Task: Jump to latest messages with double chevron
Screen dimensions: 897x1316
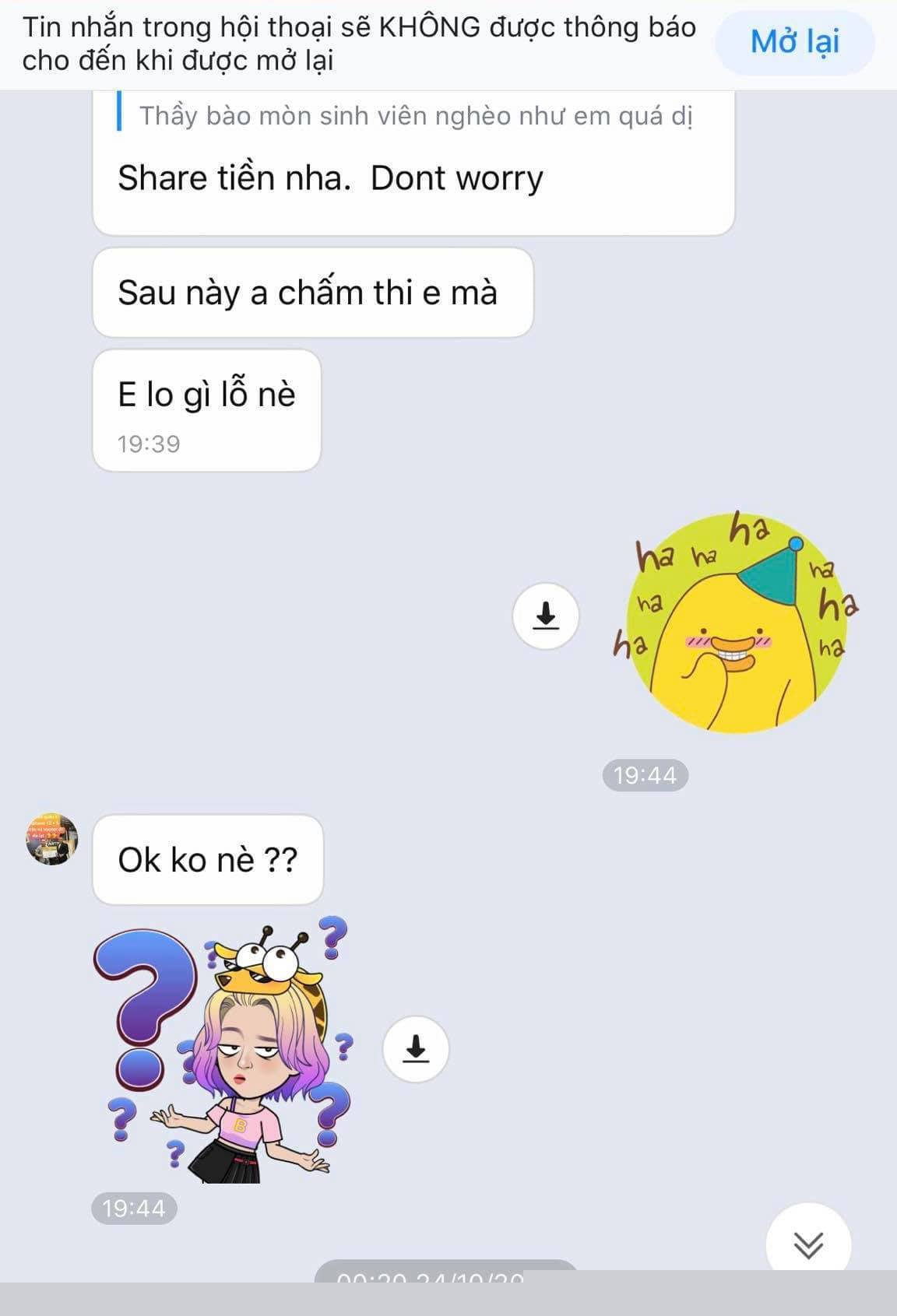Action: point(808,1244)
